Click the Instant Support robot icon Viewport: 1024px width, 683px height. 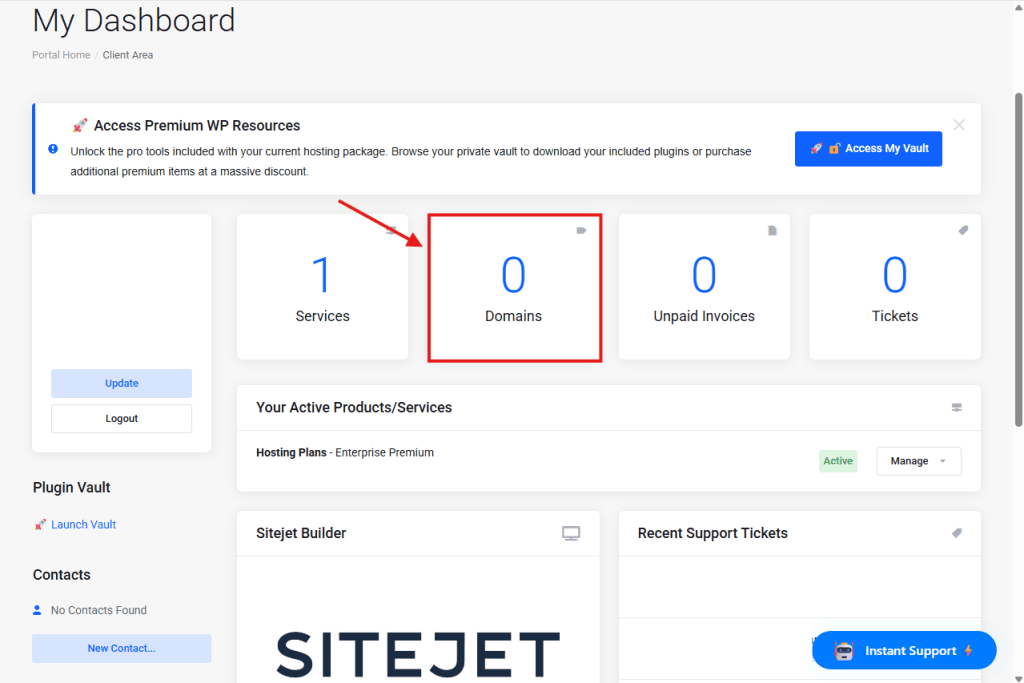click(843, 651)
